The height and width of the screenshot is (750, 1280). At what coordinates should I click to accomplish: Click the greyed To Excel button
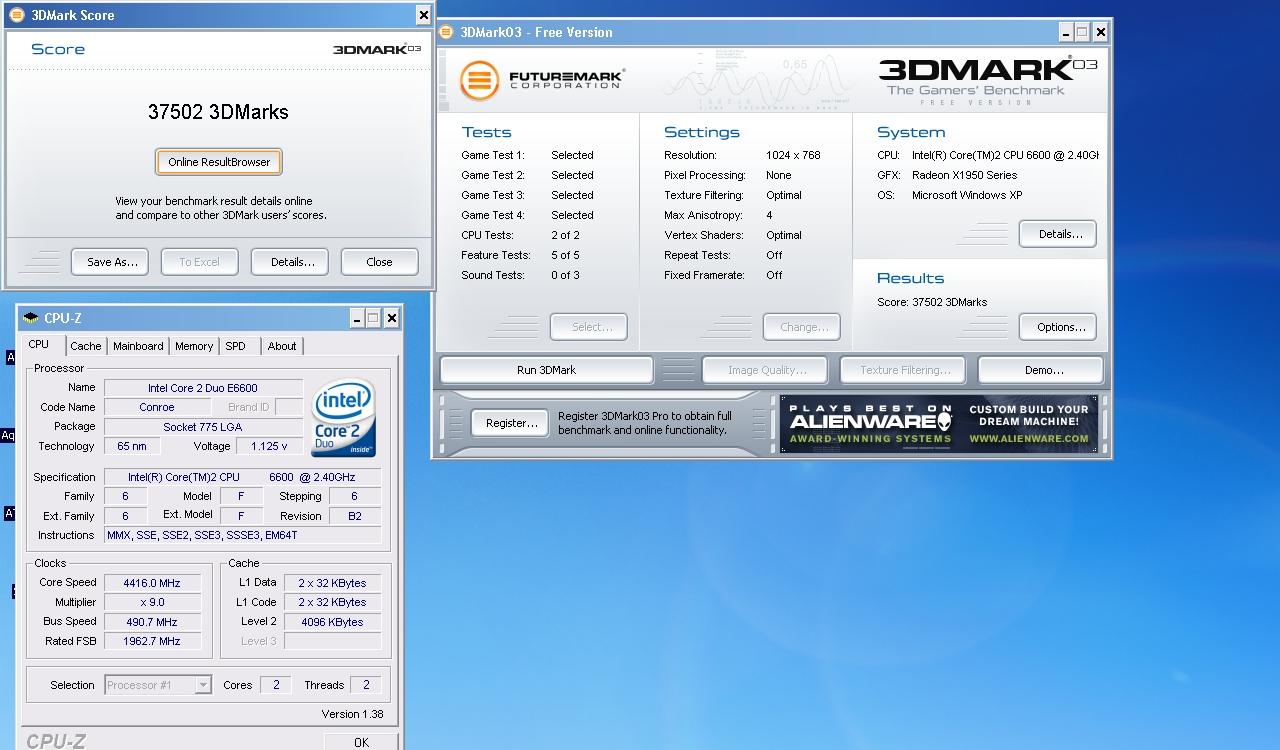[199, 262]
